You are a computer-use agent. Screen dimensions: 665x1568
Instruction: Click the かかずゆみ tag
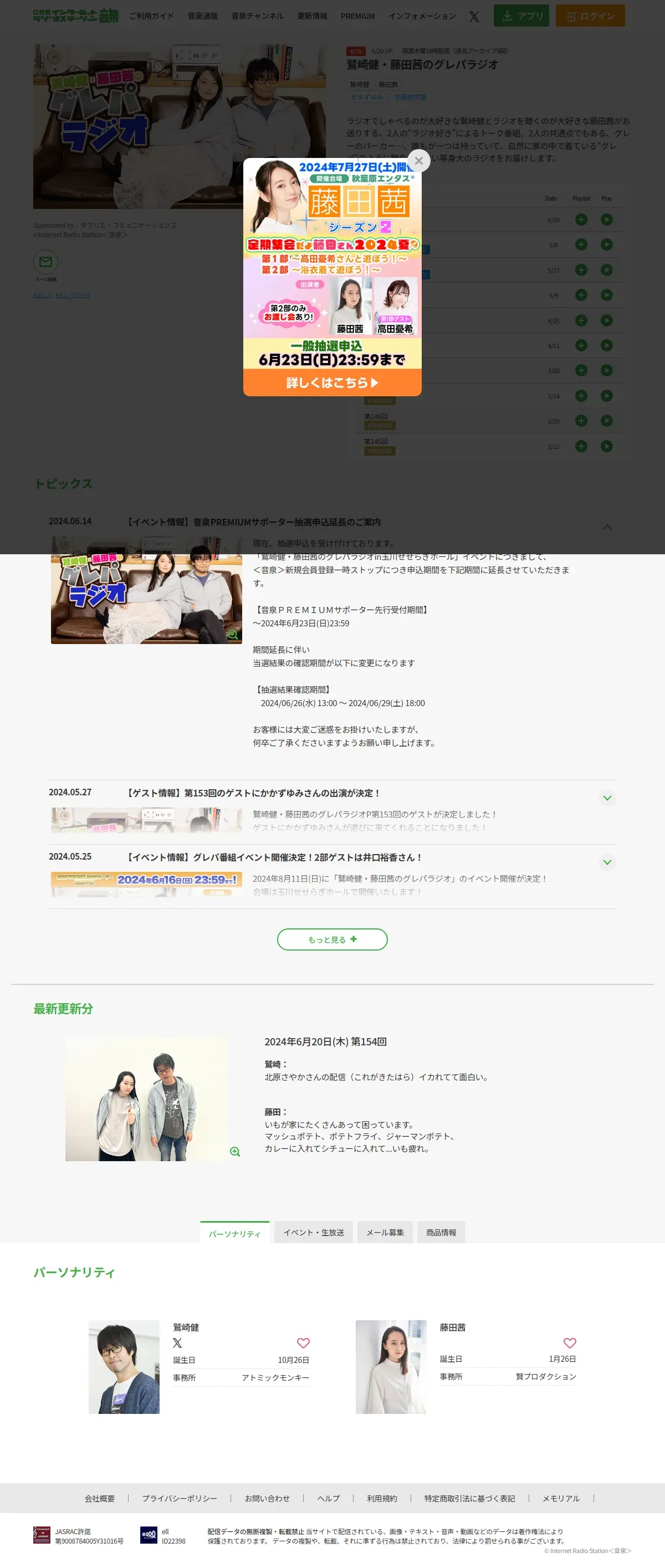pyautogui.click(x=367, y=98)
